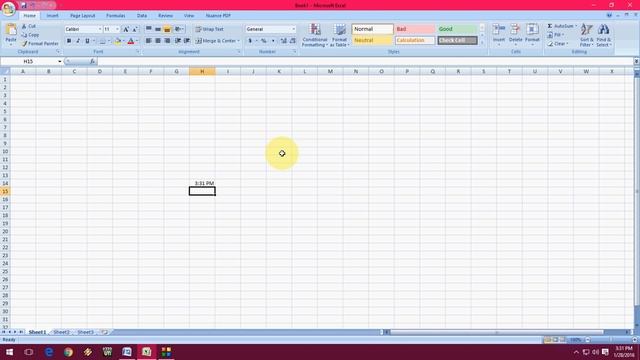Open the Fill dropdown
The width and height of the screenshot is (640, 360).
click(556, 35)
